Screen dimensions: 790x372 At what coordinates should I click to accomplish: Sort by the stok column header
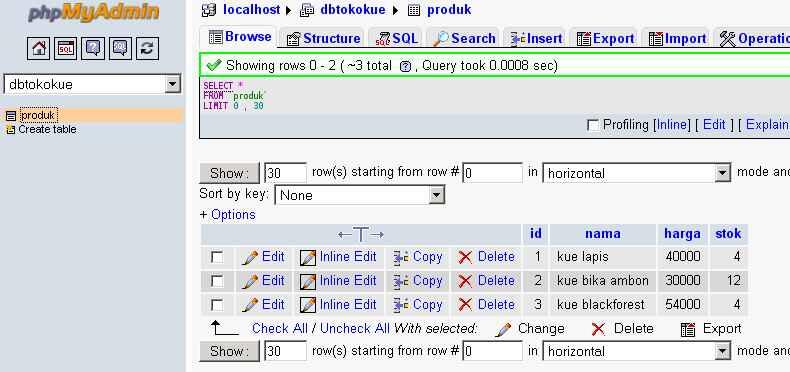click(728, 234)
